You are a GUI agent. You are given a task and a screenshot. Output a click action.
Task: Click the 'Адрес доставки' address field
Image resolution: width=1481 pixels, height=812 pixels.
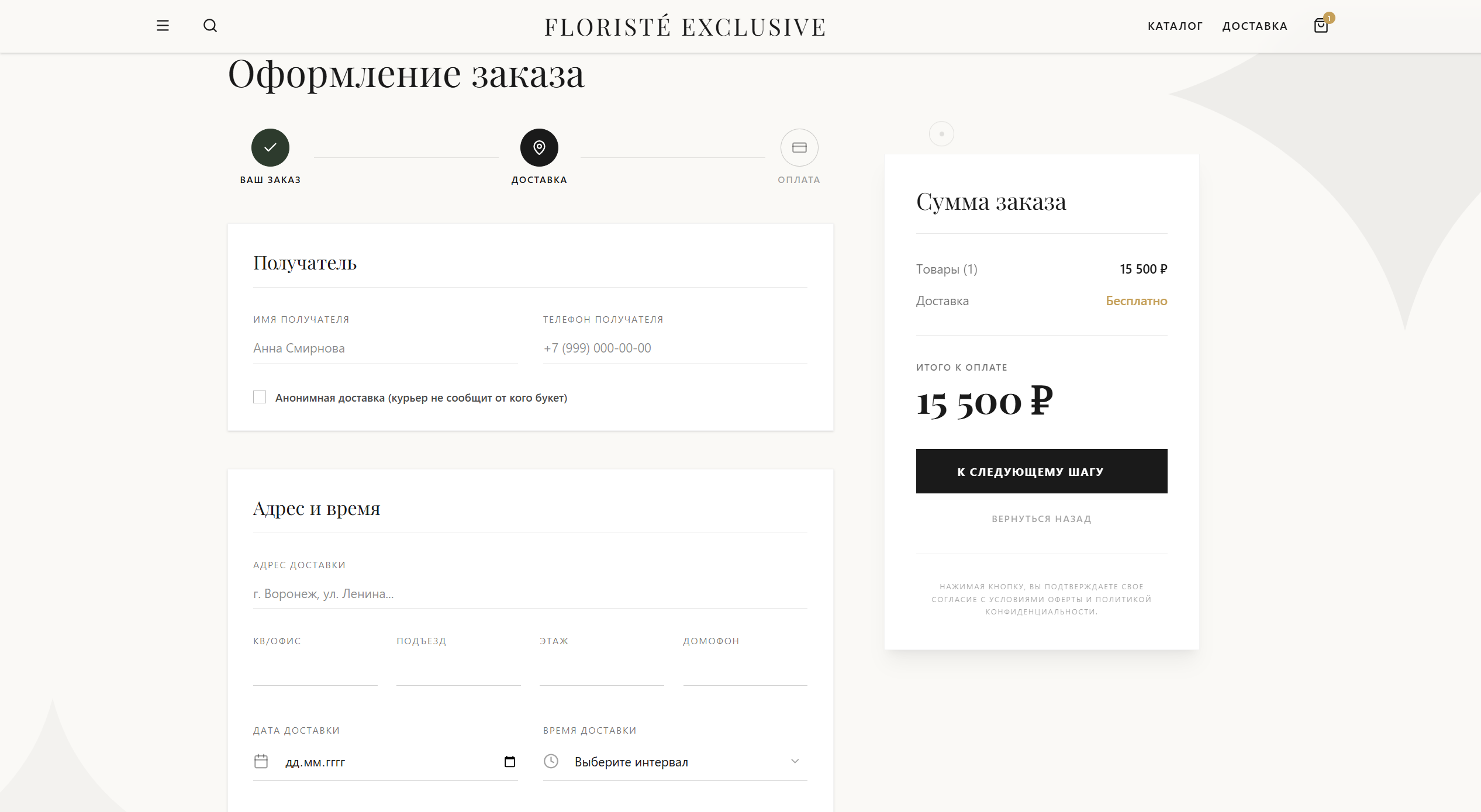point(530,594)
